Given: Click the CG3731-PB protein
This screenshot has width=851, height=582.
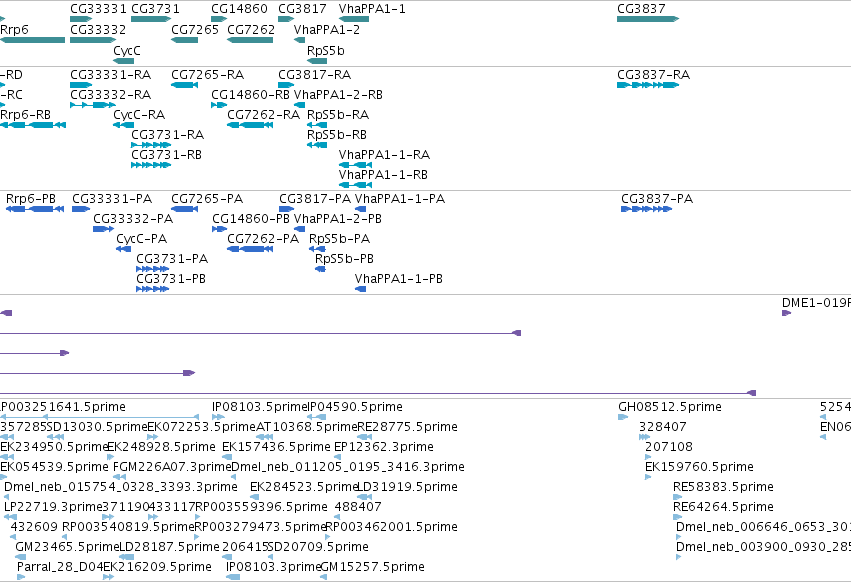Looking at the screenshot, I should [x=153, y=289].
